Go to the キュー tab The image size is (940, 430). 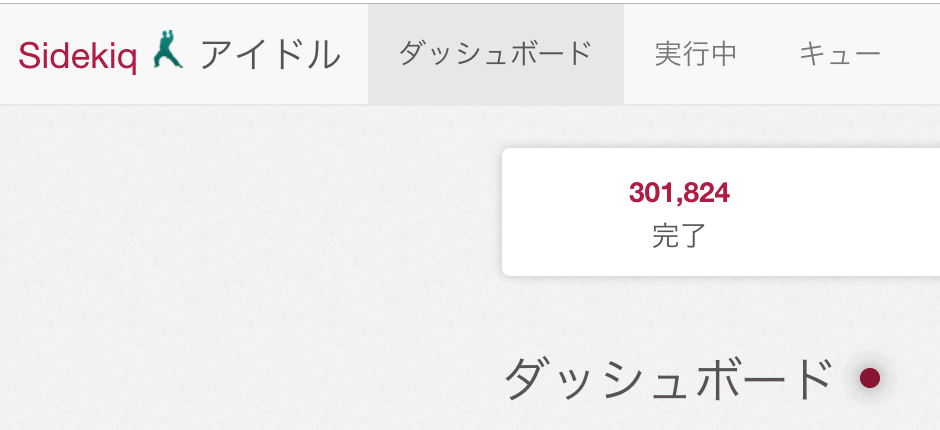click(839, 54)
